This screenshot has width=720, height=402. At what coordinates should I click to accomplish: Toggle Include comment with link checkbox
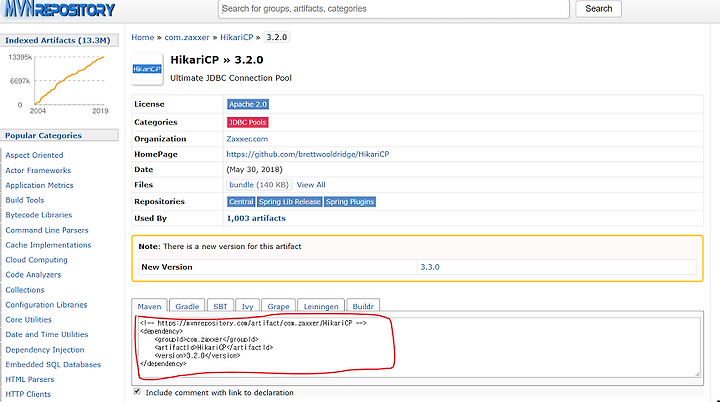[x=137, y=391]
